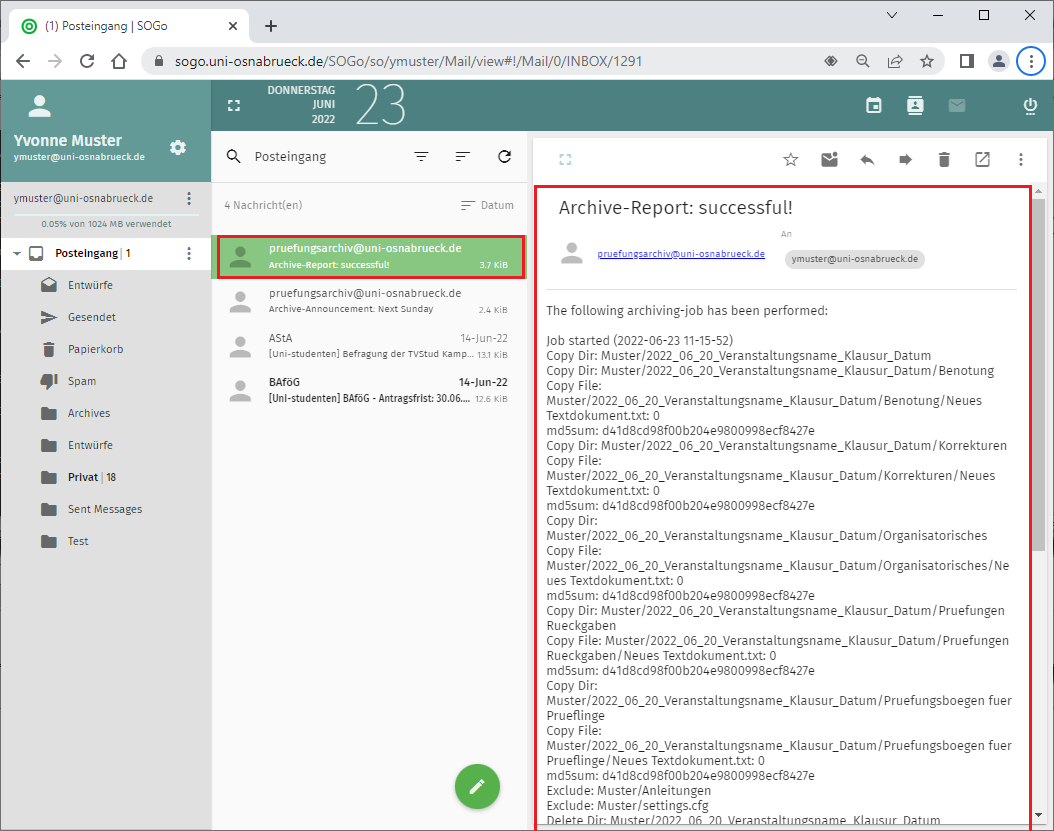The width and height of the screenshot is (1054, 831).
Task: Open the address book module
Action: [914, 105]
